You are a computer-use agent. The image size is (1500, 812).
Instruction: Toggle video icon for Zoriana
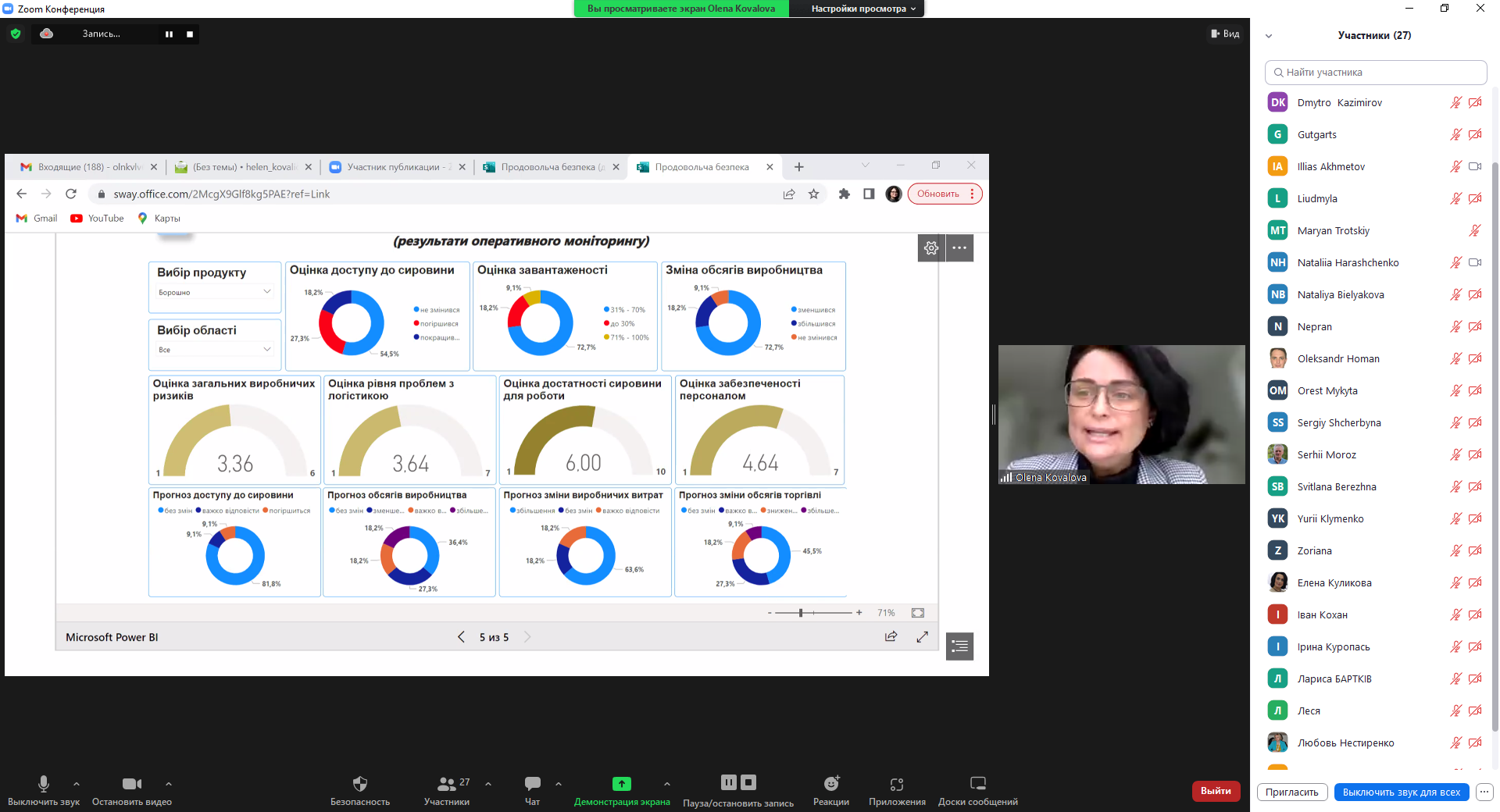coord(1475,550)
